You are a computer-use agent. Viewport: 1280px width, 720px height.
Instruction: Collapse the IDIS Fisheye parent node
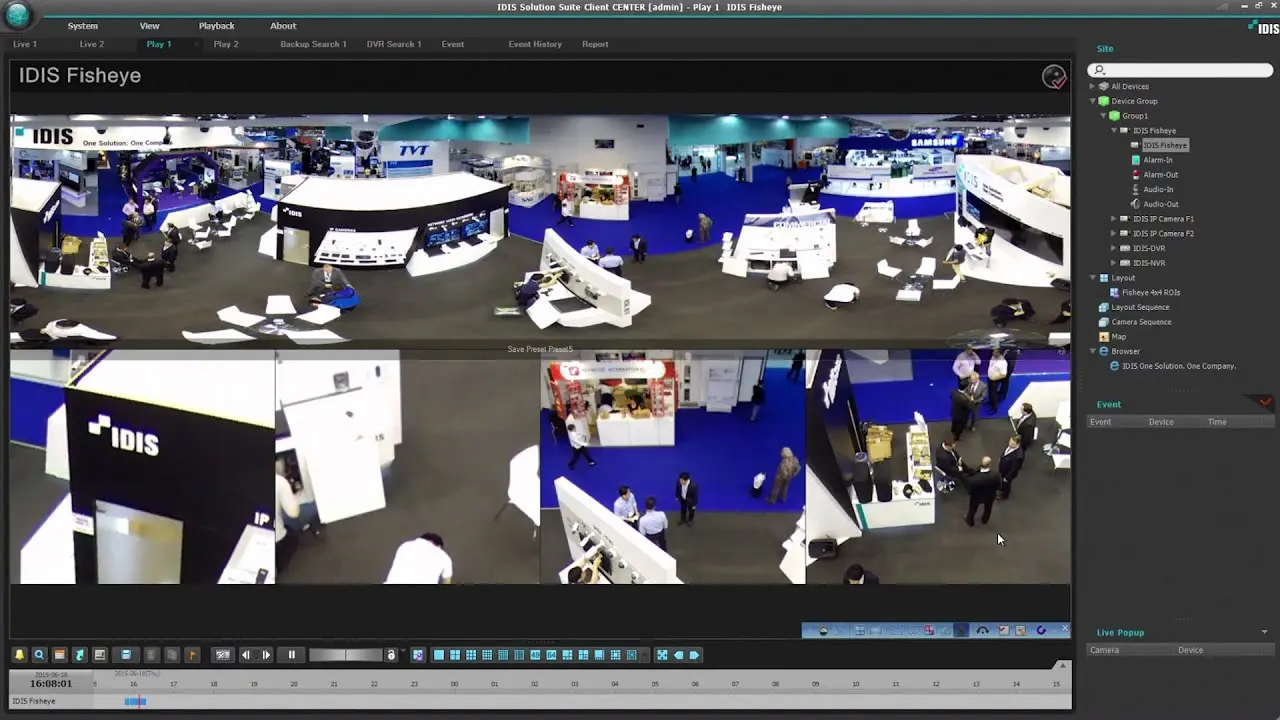click(1114, 131)
